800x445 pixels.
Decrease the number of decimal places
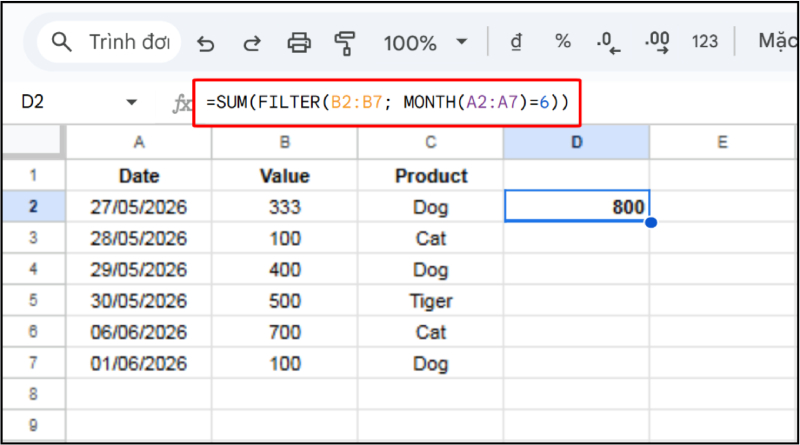pyautogui.click(x=608, y=42)
